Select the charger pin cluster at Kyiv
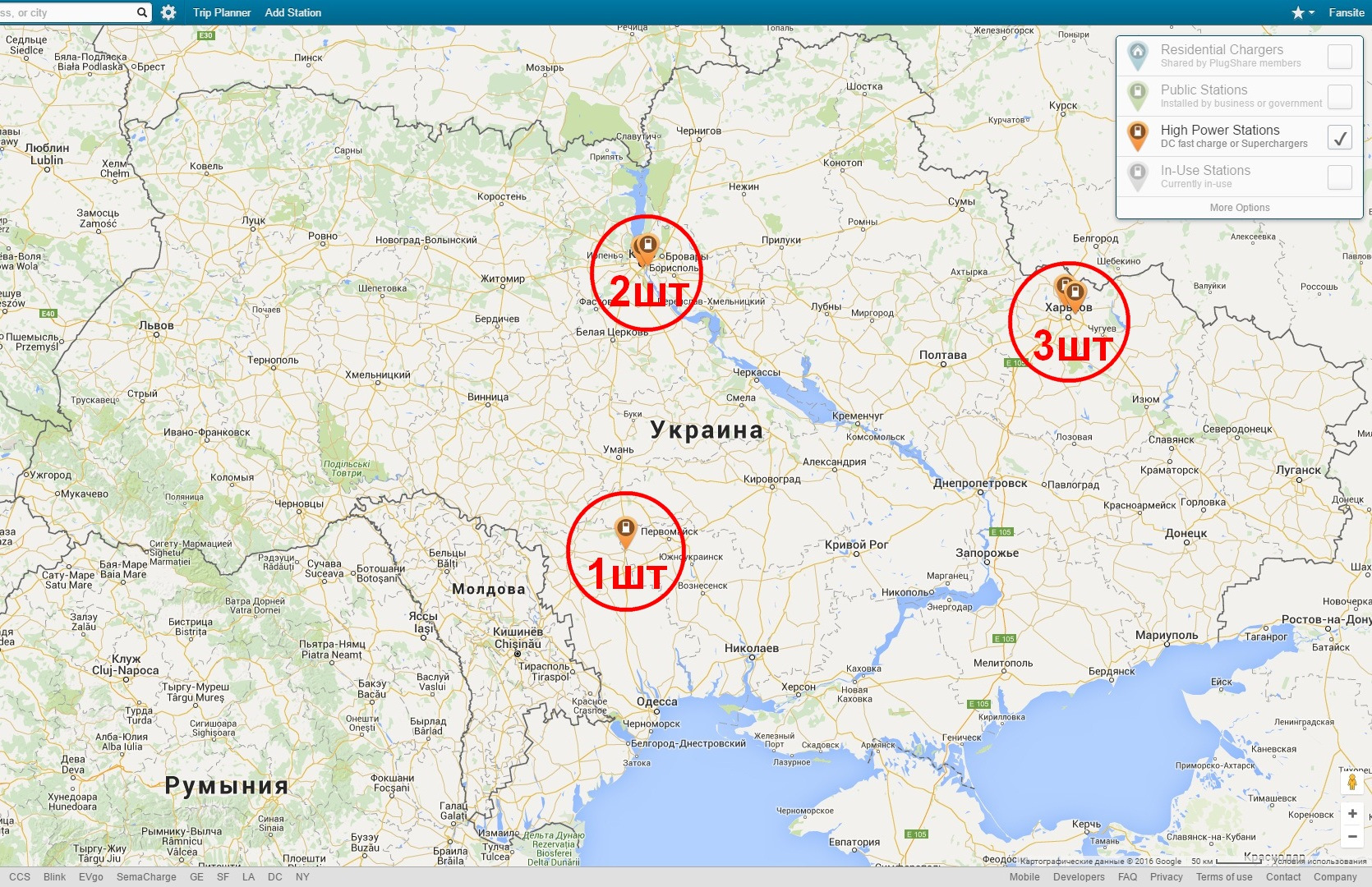 click(646, 250)
